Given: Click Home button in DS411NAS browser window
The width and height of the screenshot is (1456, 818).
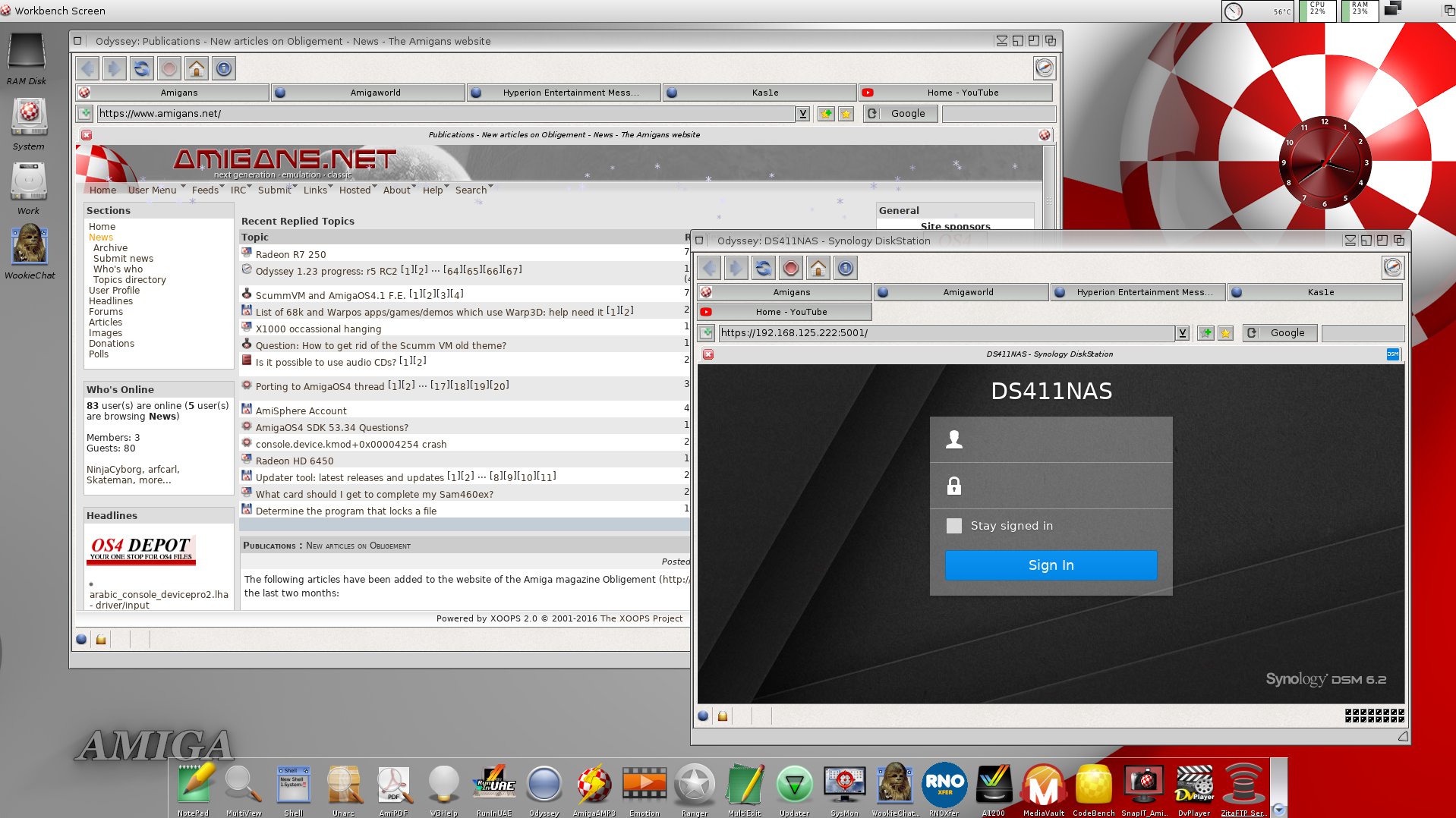Looking at the screenshot, I should click(x=818, y=268).
